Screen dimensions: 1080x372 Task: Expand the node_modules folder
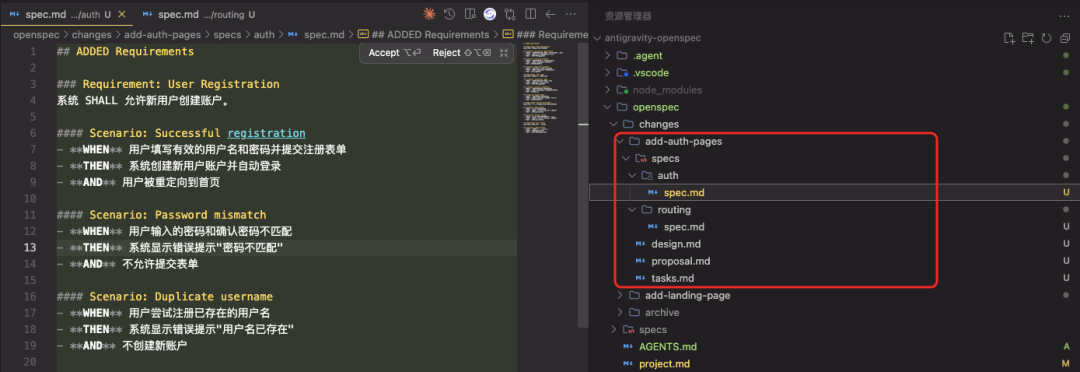(x=607, y=90)
